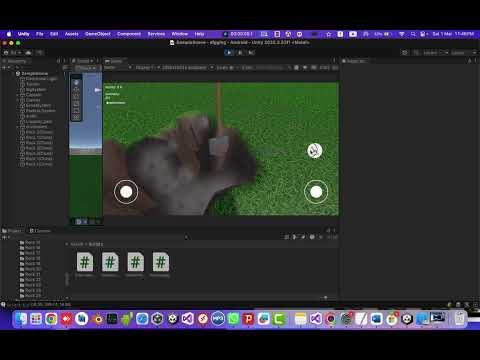Open the Game view resolution dropdown

pos(187,68)
